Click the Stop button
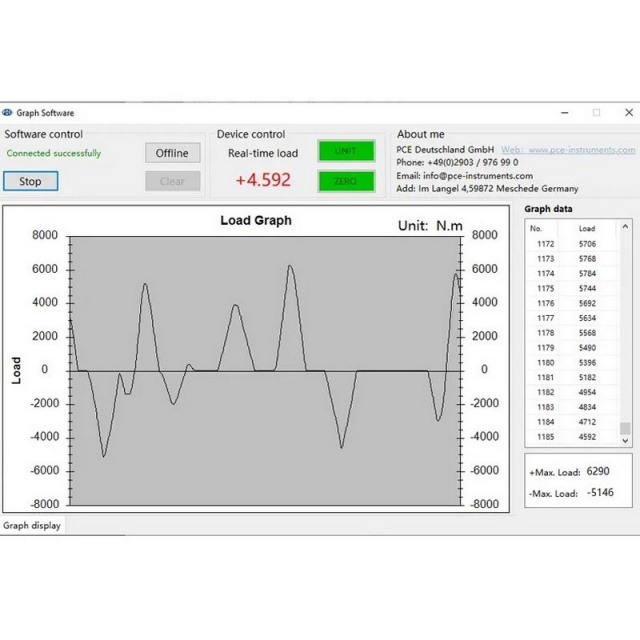 pos(31,181)
